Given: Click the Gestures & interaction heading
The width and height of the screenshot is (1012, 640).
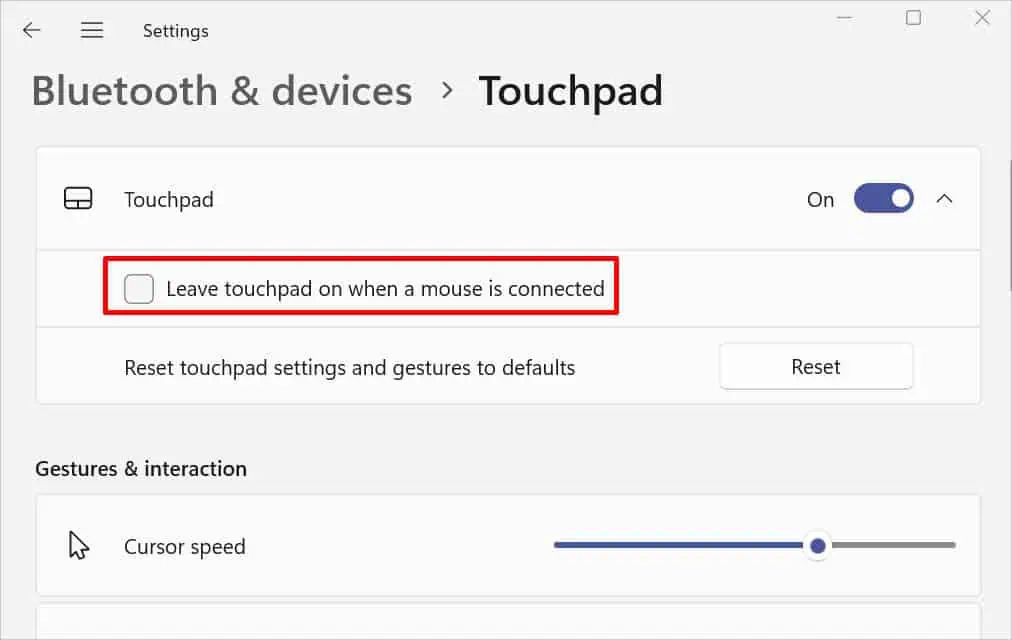Looking at the screenshot, I should (x=140, y=468).
